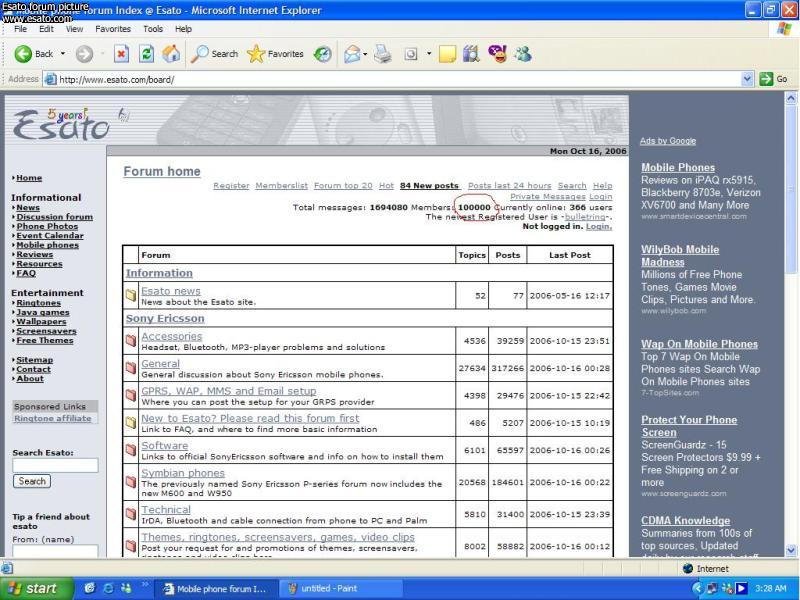
Task: Click the folder icon beside Symbian phones
Action: click(x=131, y=482)
